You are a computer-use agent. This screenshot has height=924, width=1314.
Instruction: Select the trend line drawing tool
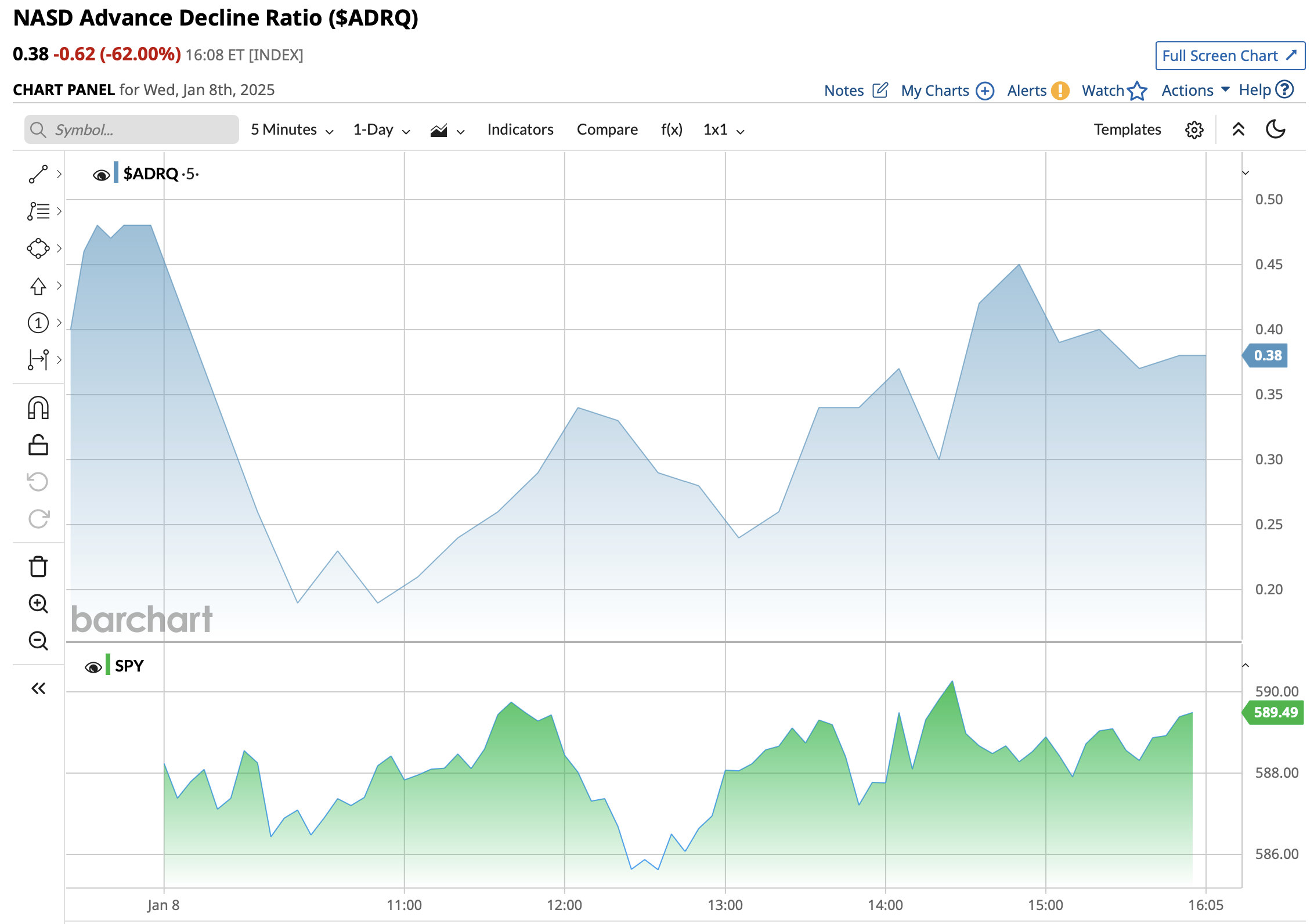pyautogui.click(x=38, y=174)
